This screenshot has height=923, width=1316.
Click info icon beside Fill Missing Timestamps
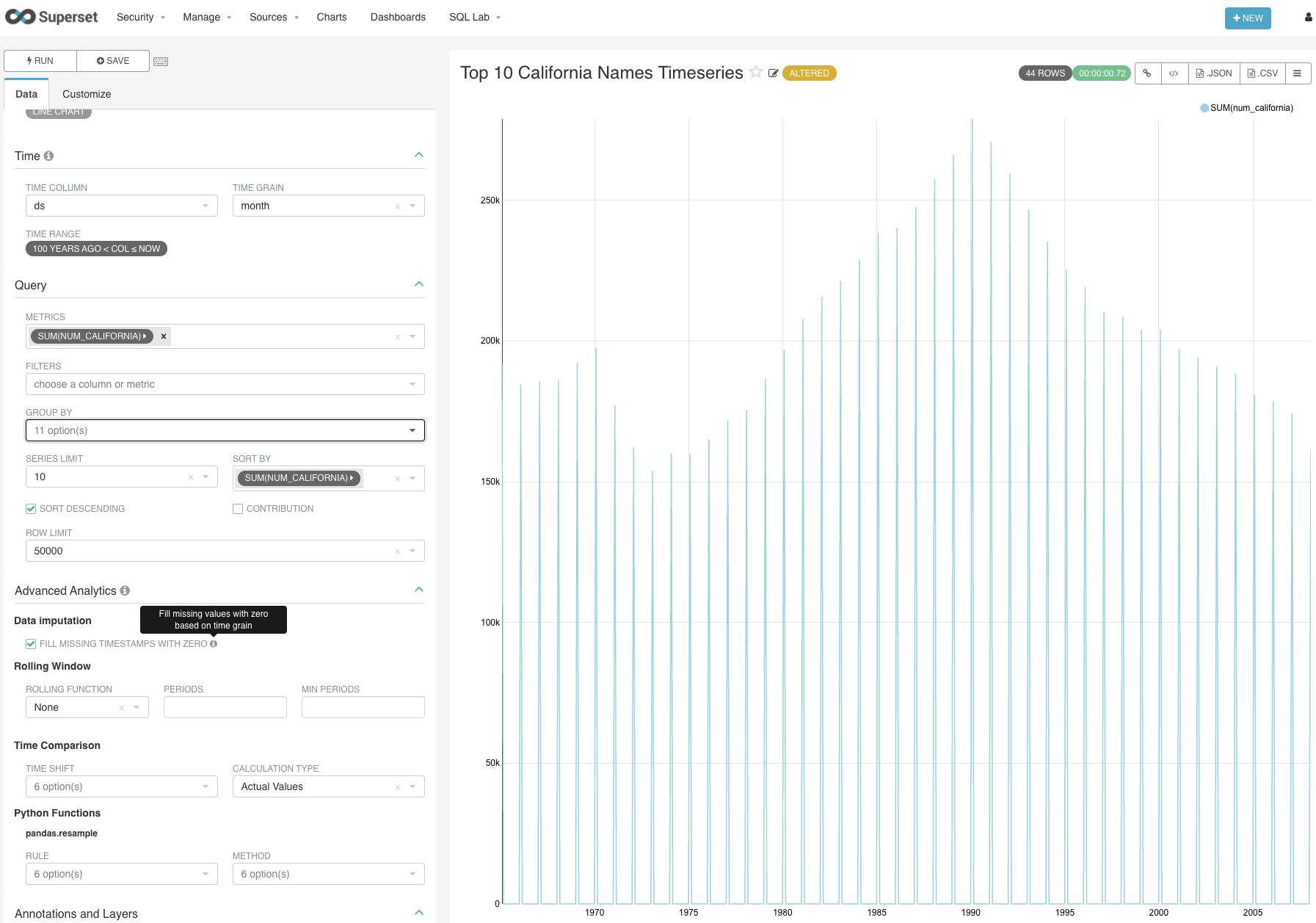pyautogui.click(x=214, y=644)
